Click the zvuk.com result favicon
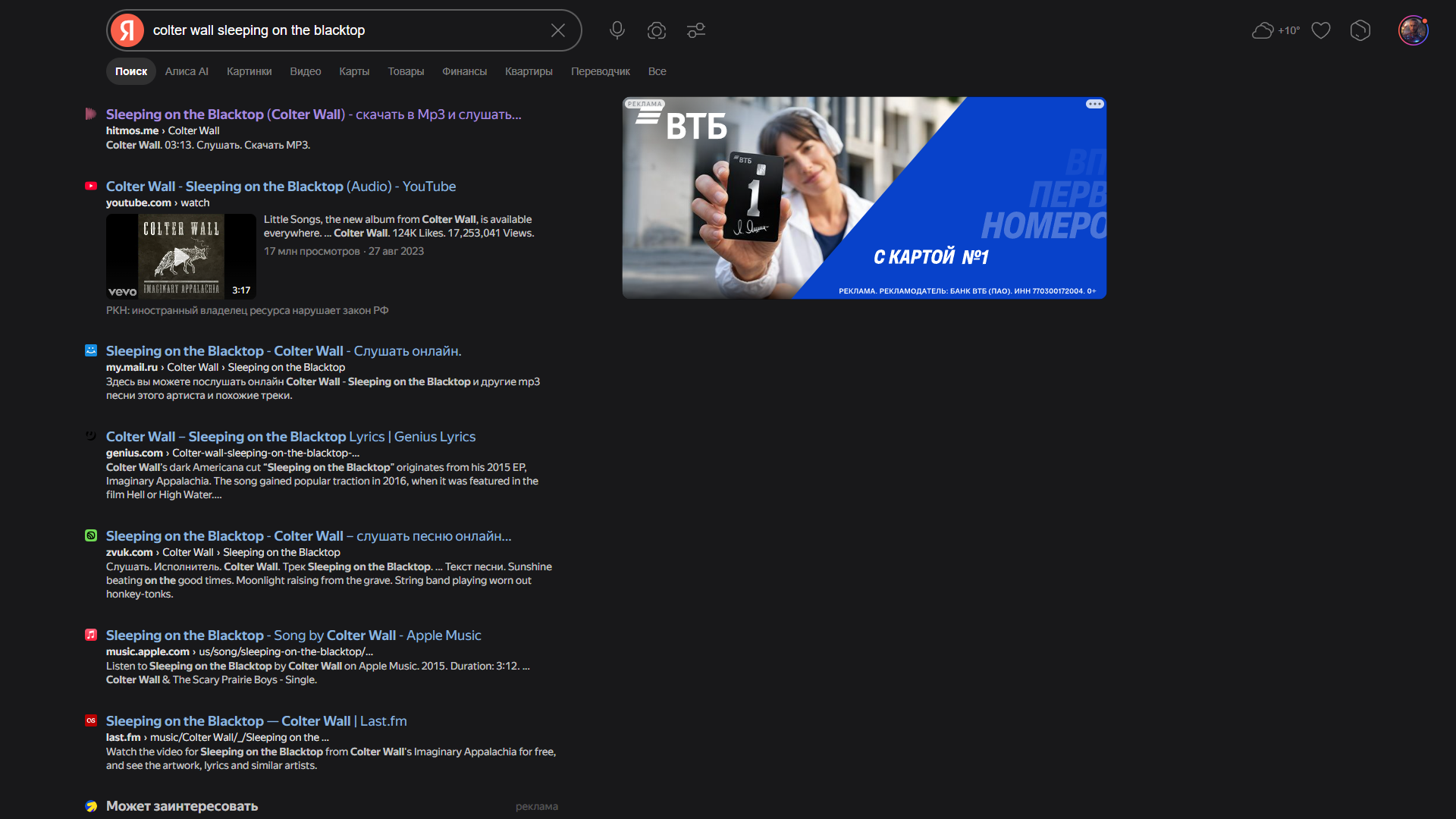Image resolution: width=1456 pixels, height=819 pixels. pyautogui.click(x=91, y=535)
